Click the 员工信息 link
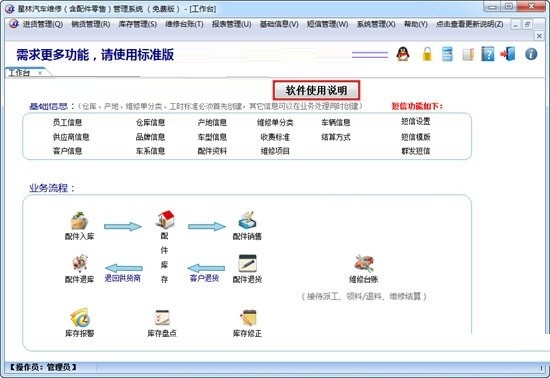Image resolution: width=550 pixels, height=378 pixels. tap(67, 122)
